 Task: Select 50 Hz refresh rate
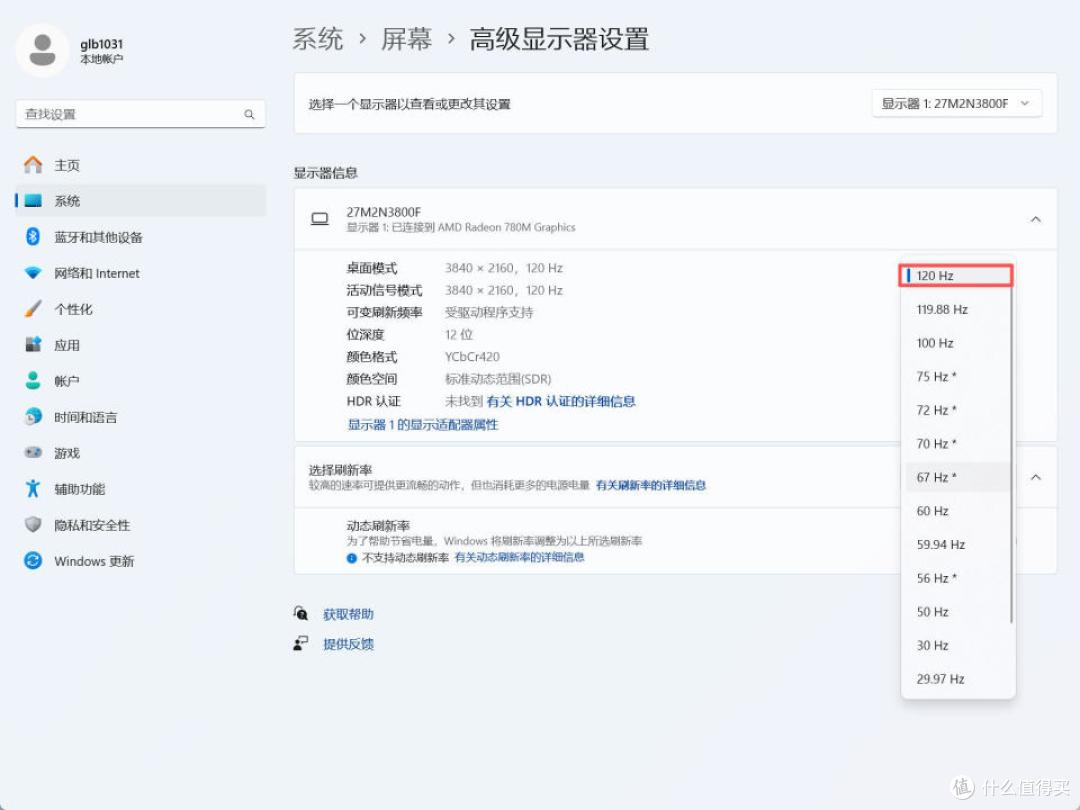click(956, 612)
